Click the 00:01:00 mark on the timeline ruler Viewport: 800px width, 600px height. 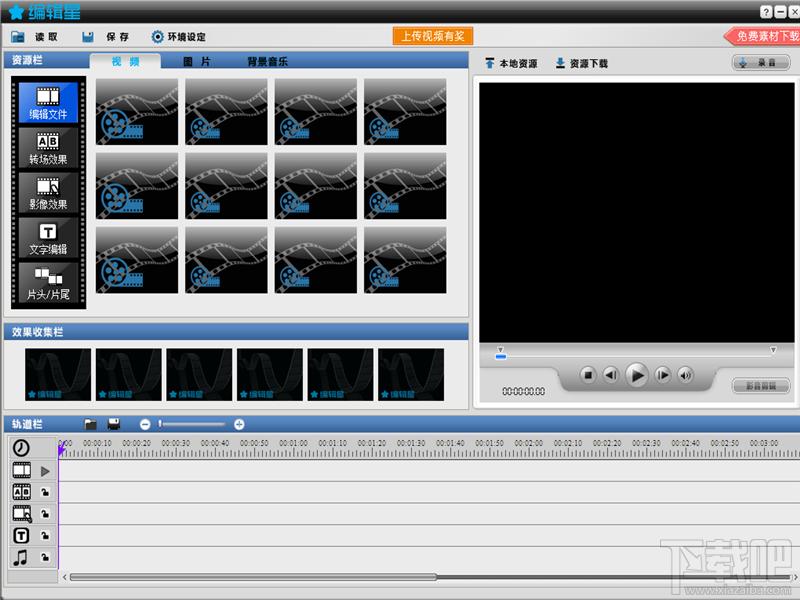pyautogui.click(x=293, y=443)
